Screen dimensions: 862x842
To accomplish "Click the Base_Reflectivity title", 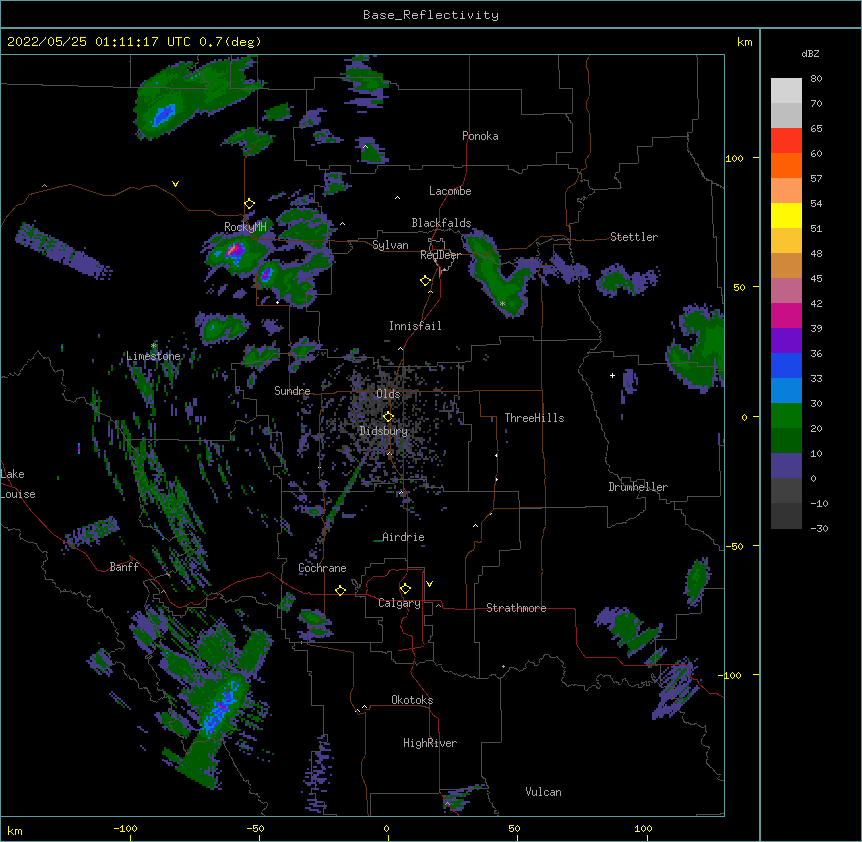I will [x=431, y=15].
